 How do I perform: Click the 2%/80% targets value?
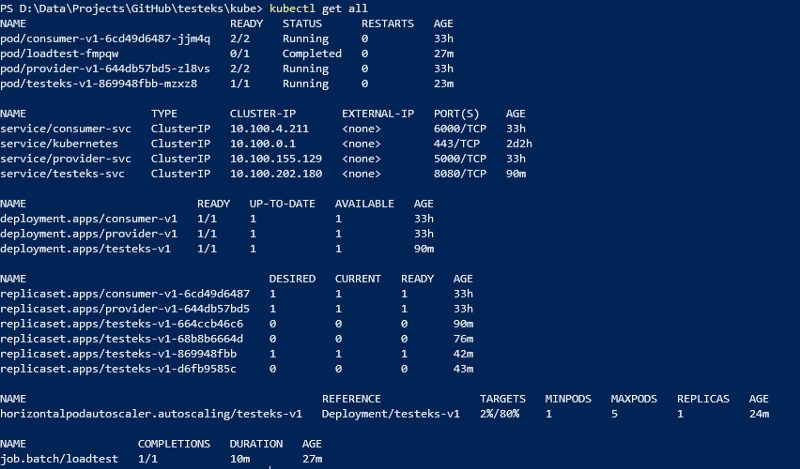pyautogui.click(x=499, y=414)
